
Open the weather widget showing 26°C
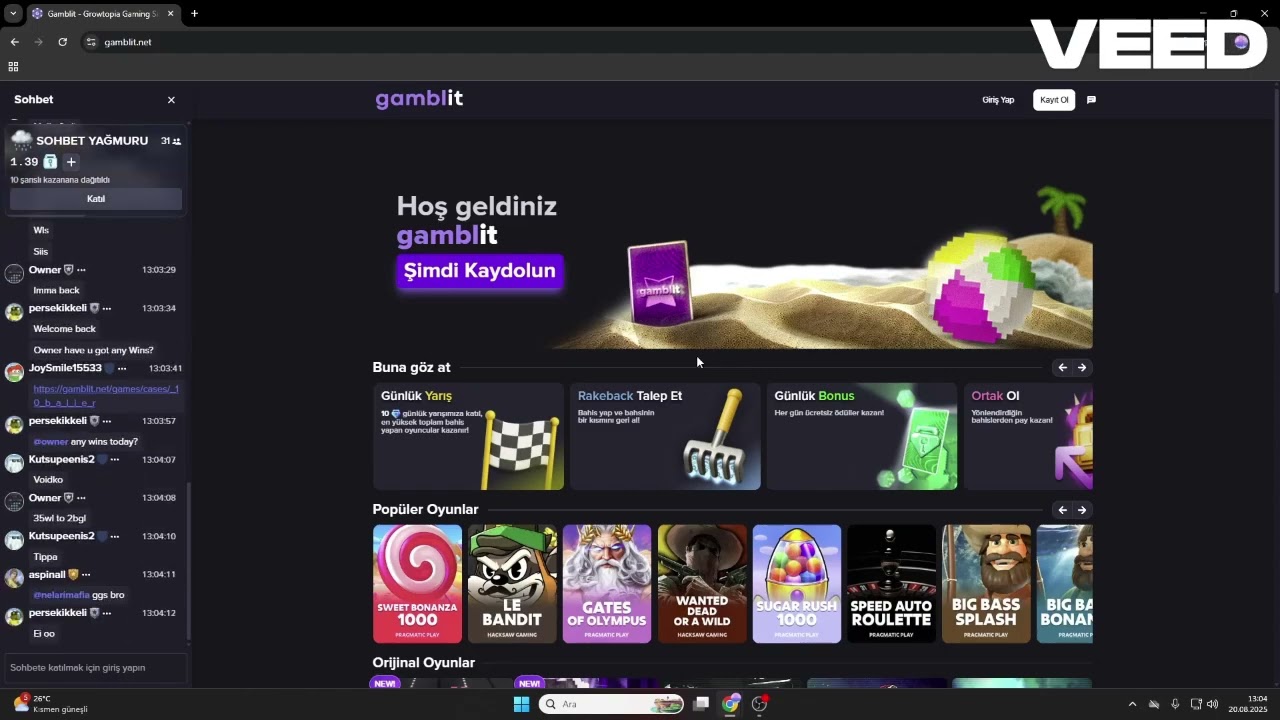coord(50,704)
